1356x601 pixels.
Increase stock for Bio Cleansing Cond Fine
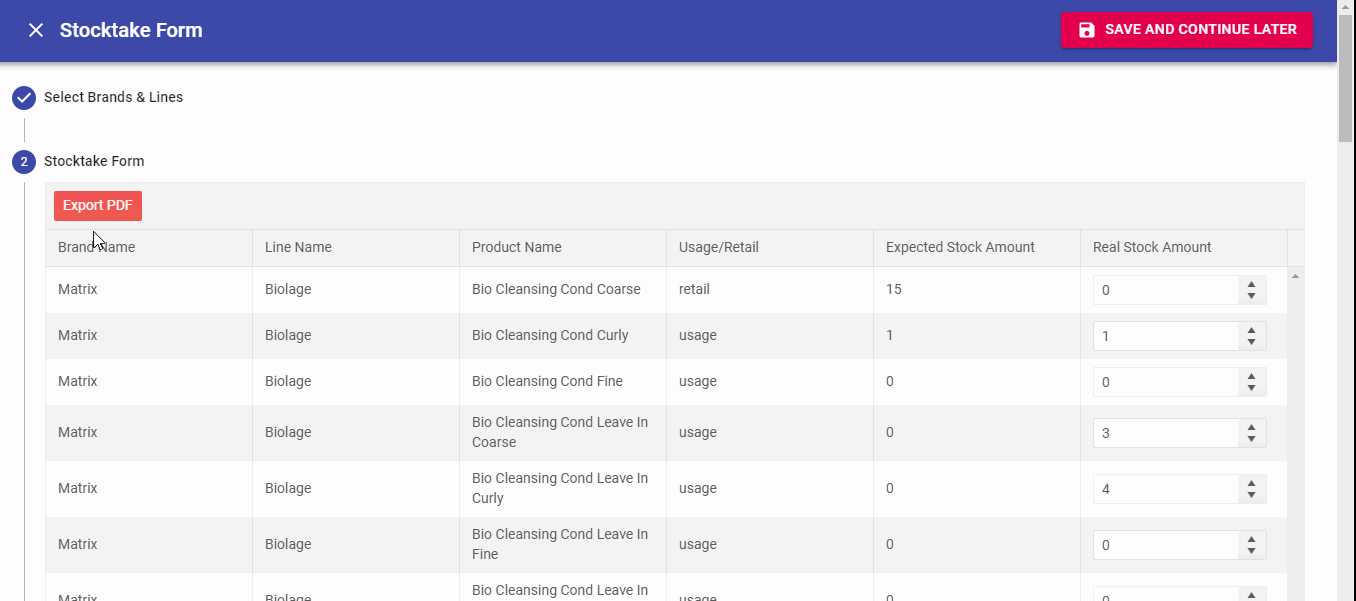click(x=1251, y=376)
